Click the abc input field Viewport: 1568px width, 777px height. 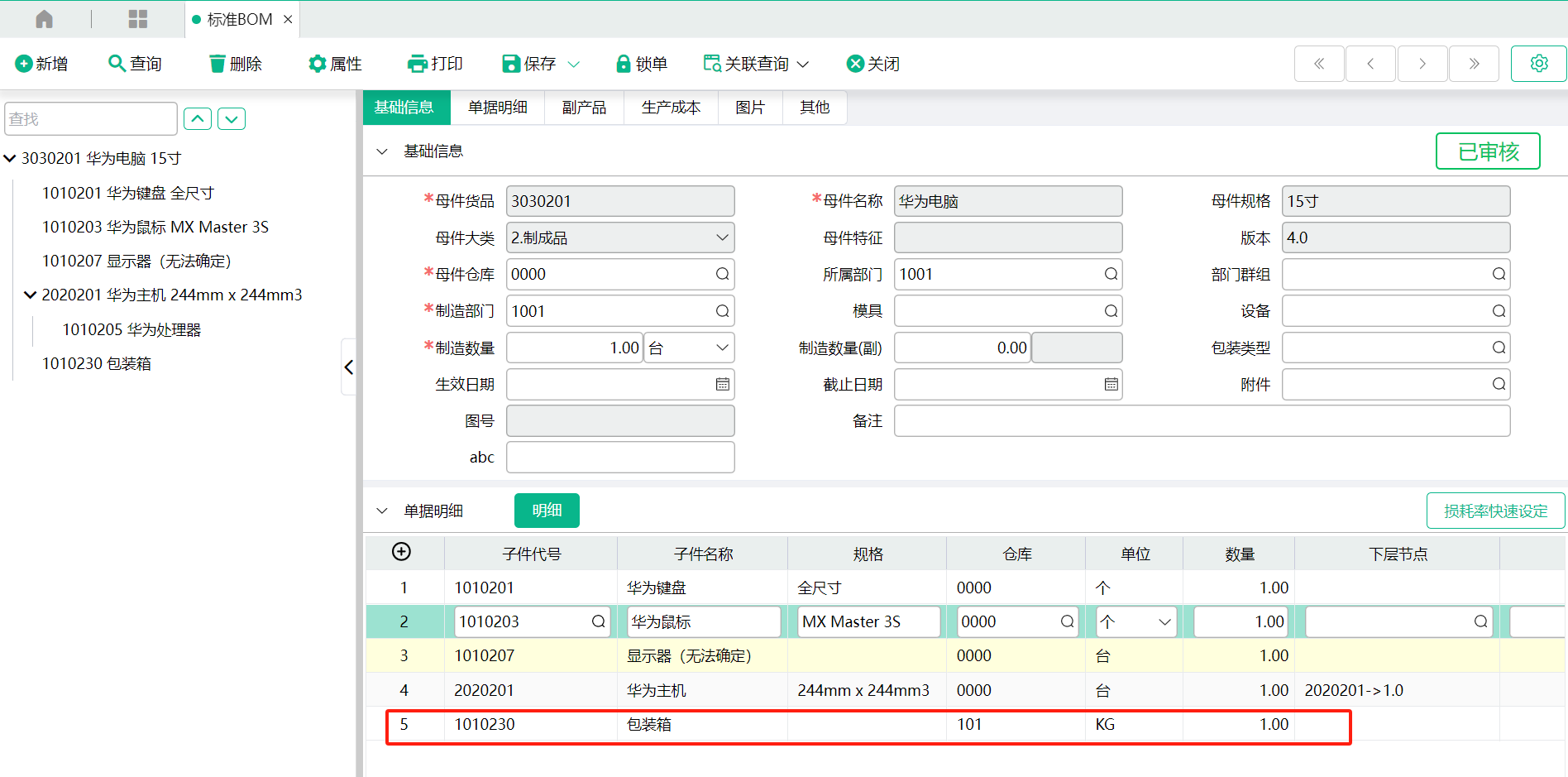(620, 457)
